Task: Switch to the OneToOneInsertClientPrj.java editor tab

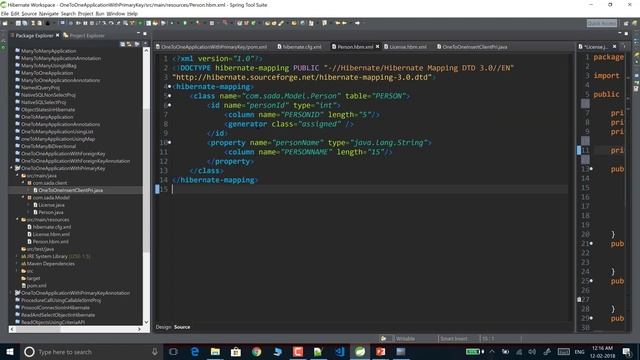Action: tap(472, 47)
